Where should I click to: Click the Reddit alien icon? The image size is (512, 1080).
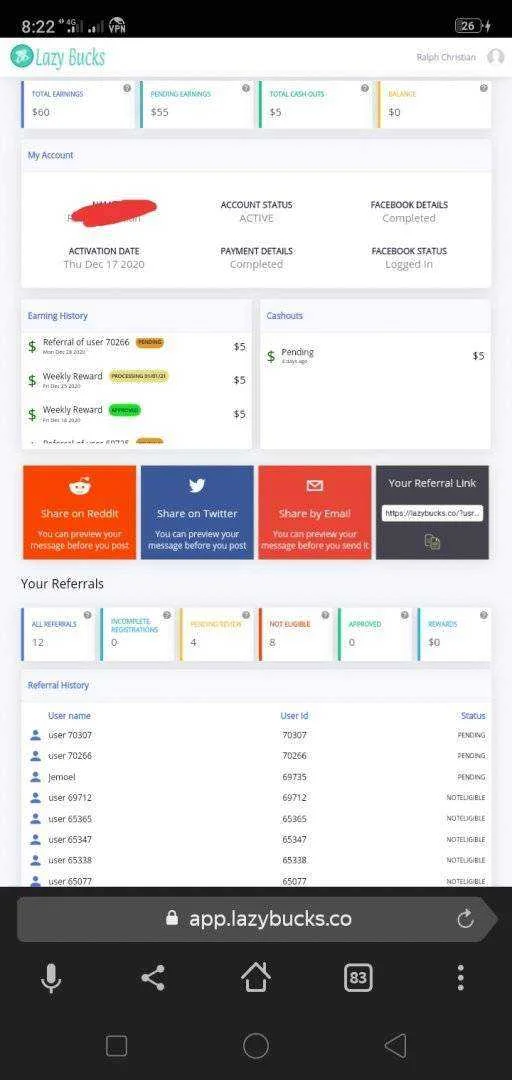tap(79, 487)
